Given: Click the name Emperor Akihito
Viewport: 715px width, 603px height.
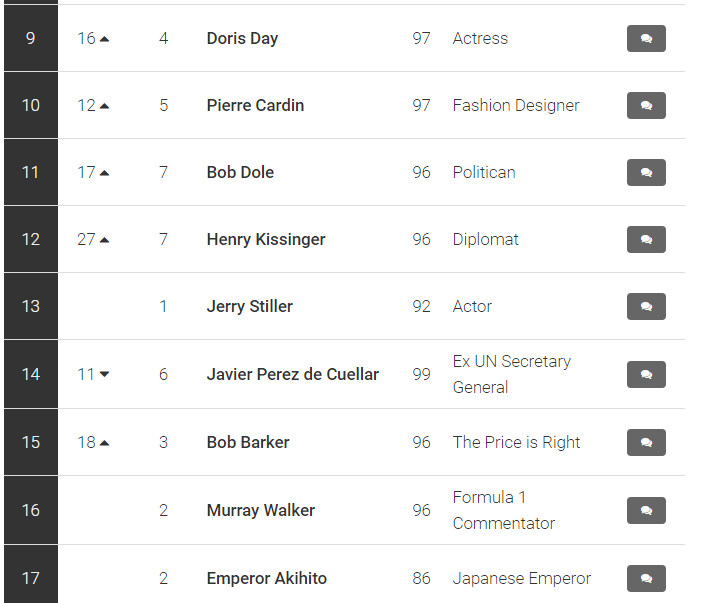Looking at the screenshot, I should click(267, 578).
